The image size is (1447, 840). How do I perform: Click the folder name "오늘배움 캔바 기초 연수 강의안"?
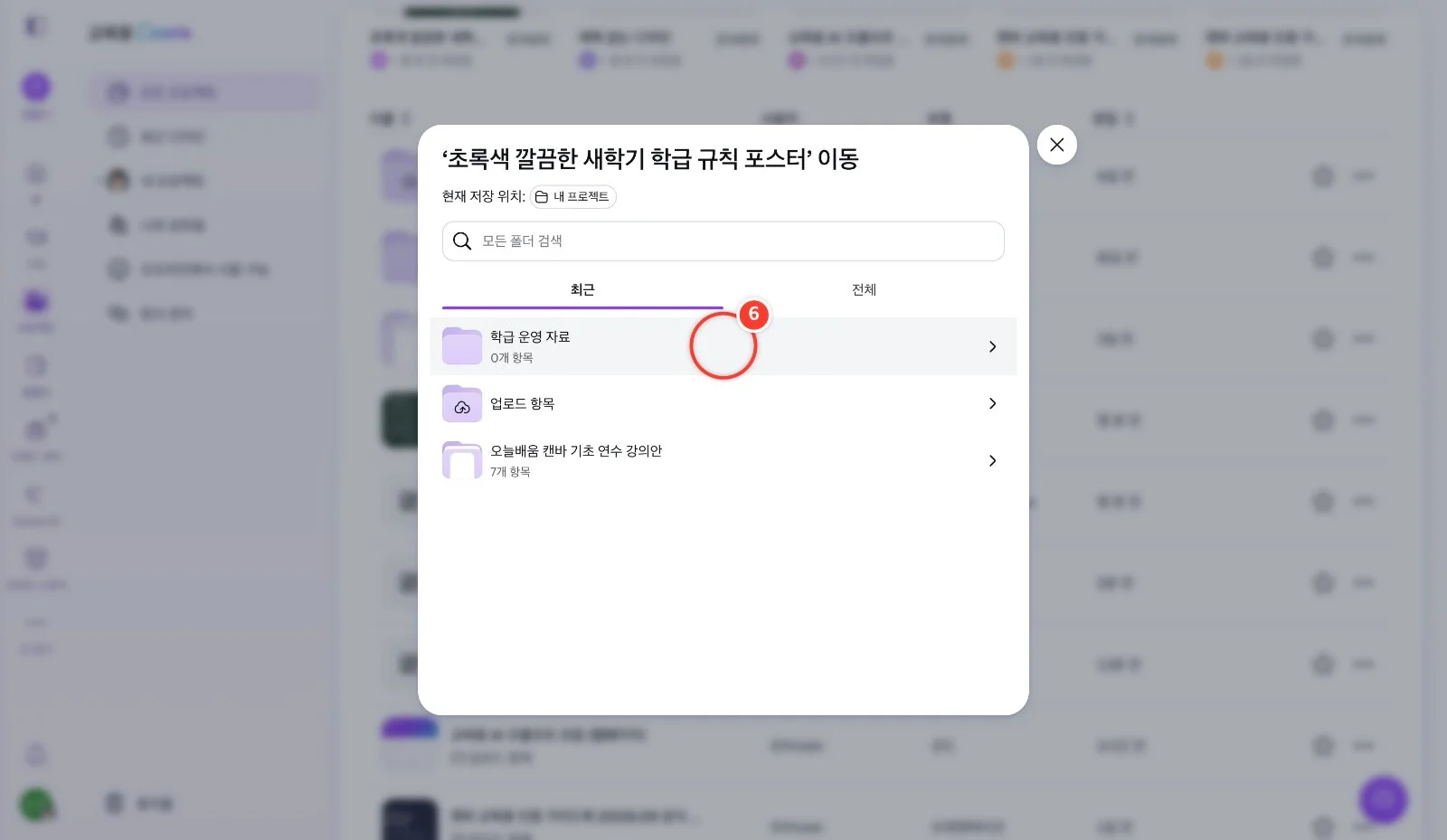click(x=576, y=450)
